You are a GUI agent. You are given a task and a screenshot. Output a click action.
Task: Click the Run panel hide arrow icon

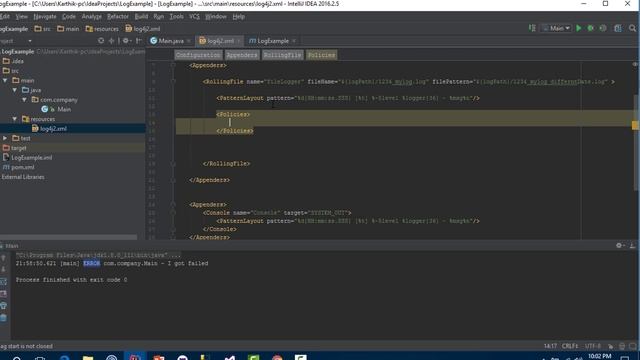[632, 245]
